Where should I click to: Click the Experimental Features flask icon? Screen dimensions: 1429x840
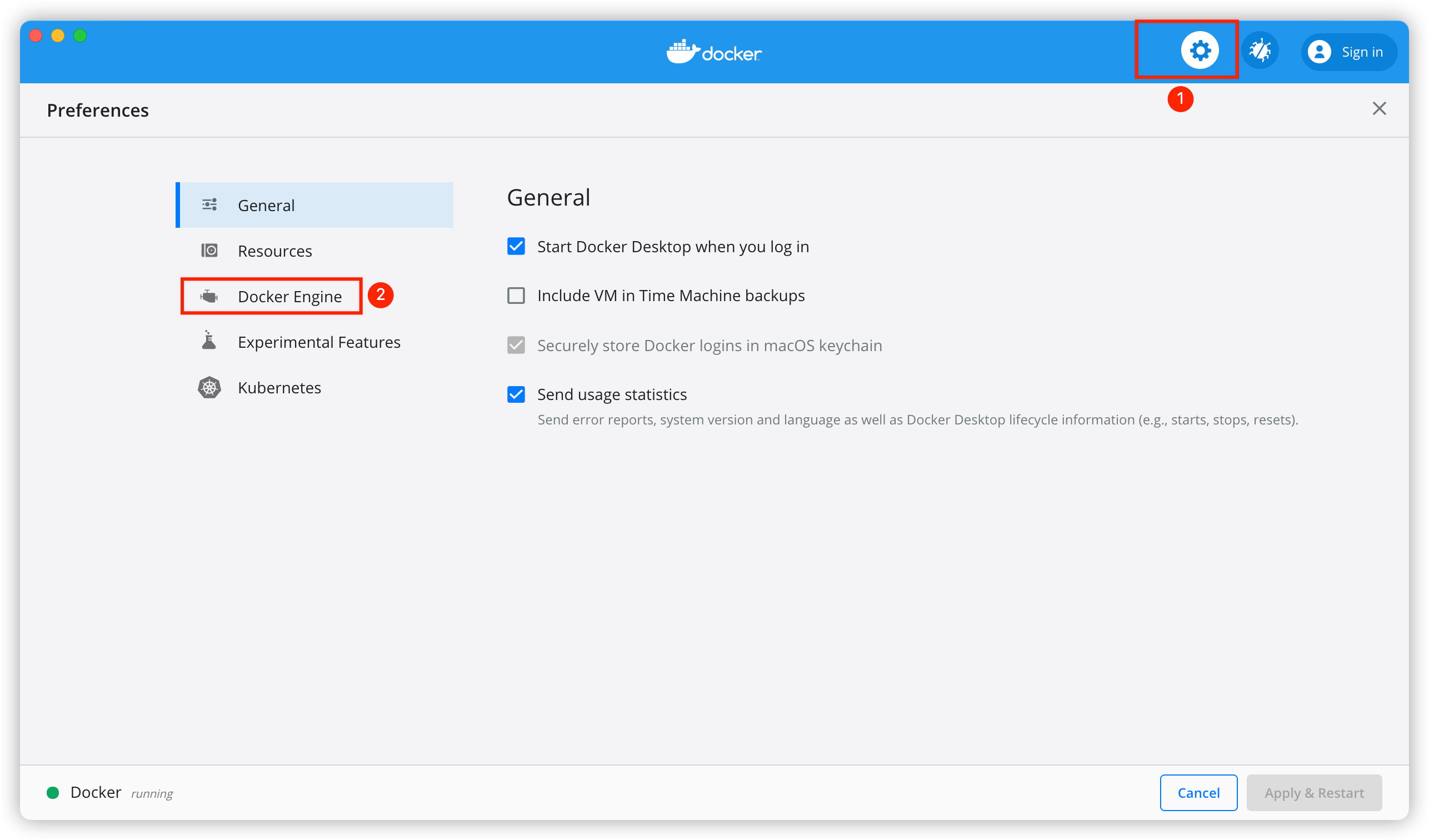point(209,341)
